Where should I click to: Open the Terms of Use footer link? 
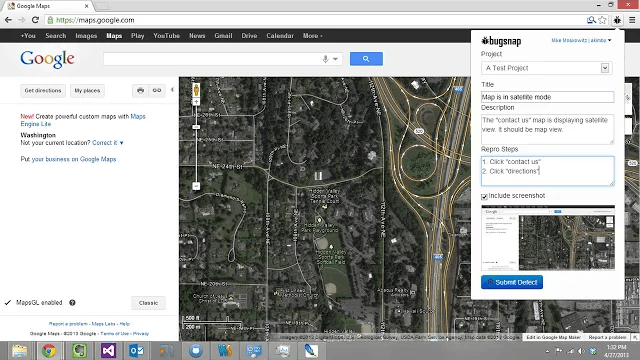114,333
